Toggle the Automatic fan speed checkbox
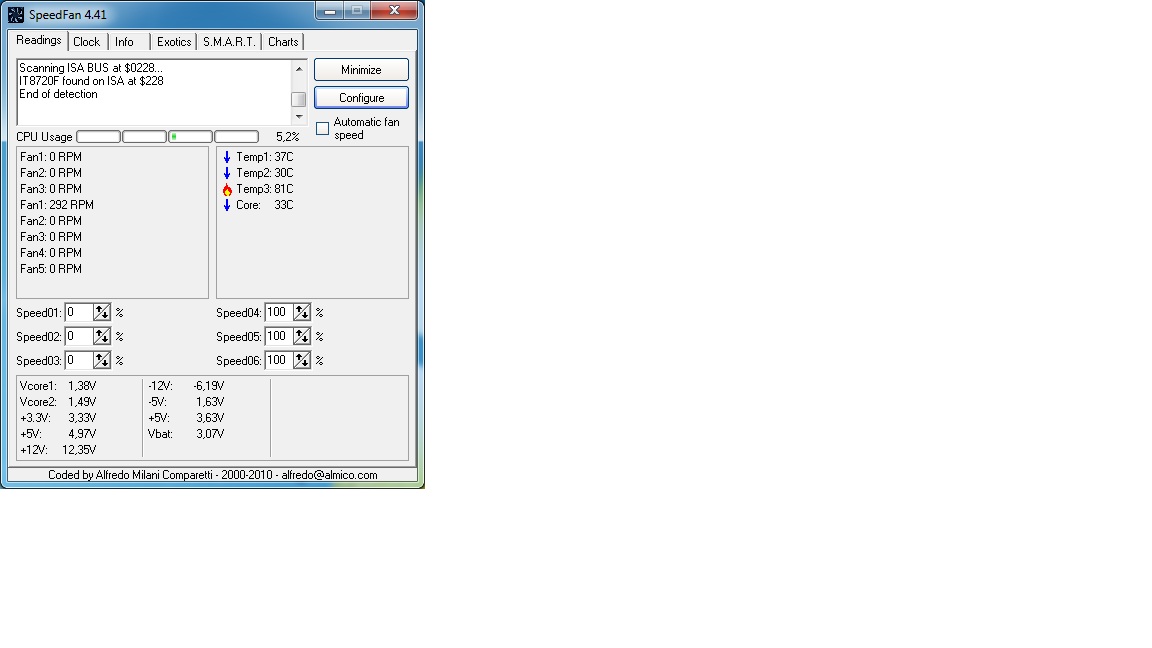The image size is (1152, 648). 323,129
